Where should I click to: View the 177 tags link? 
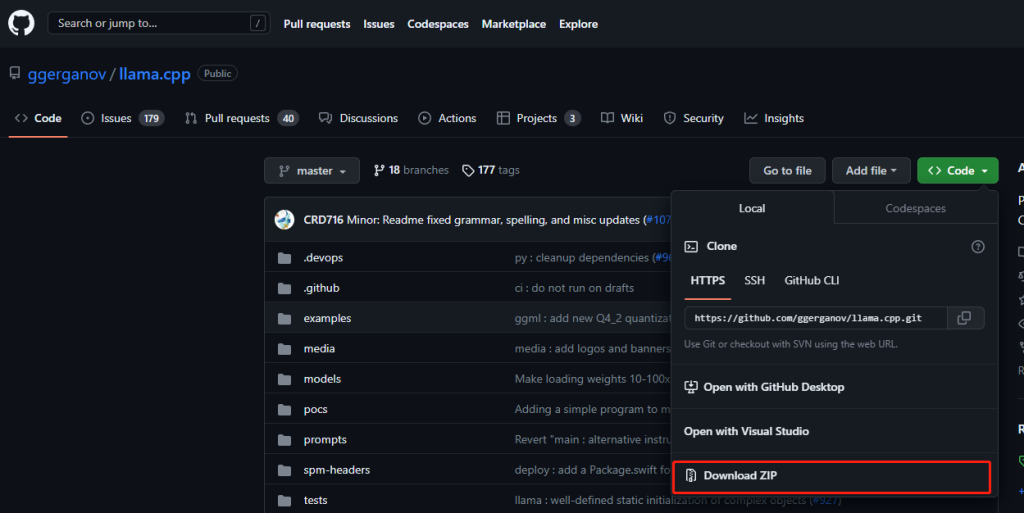491,170
